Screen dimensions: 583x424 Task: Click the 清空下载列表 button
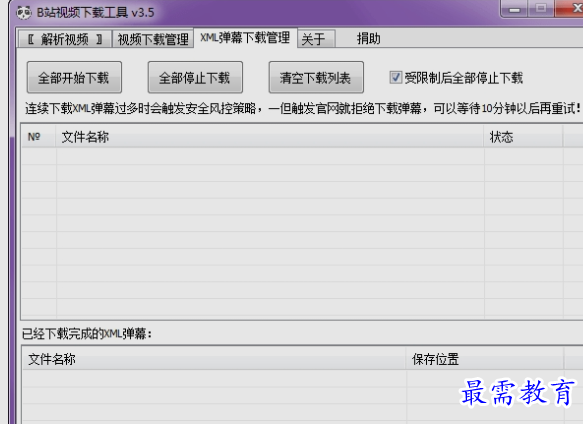(316, 77)
